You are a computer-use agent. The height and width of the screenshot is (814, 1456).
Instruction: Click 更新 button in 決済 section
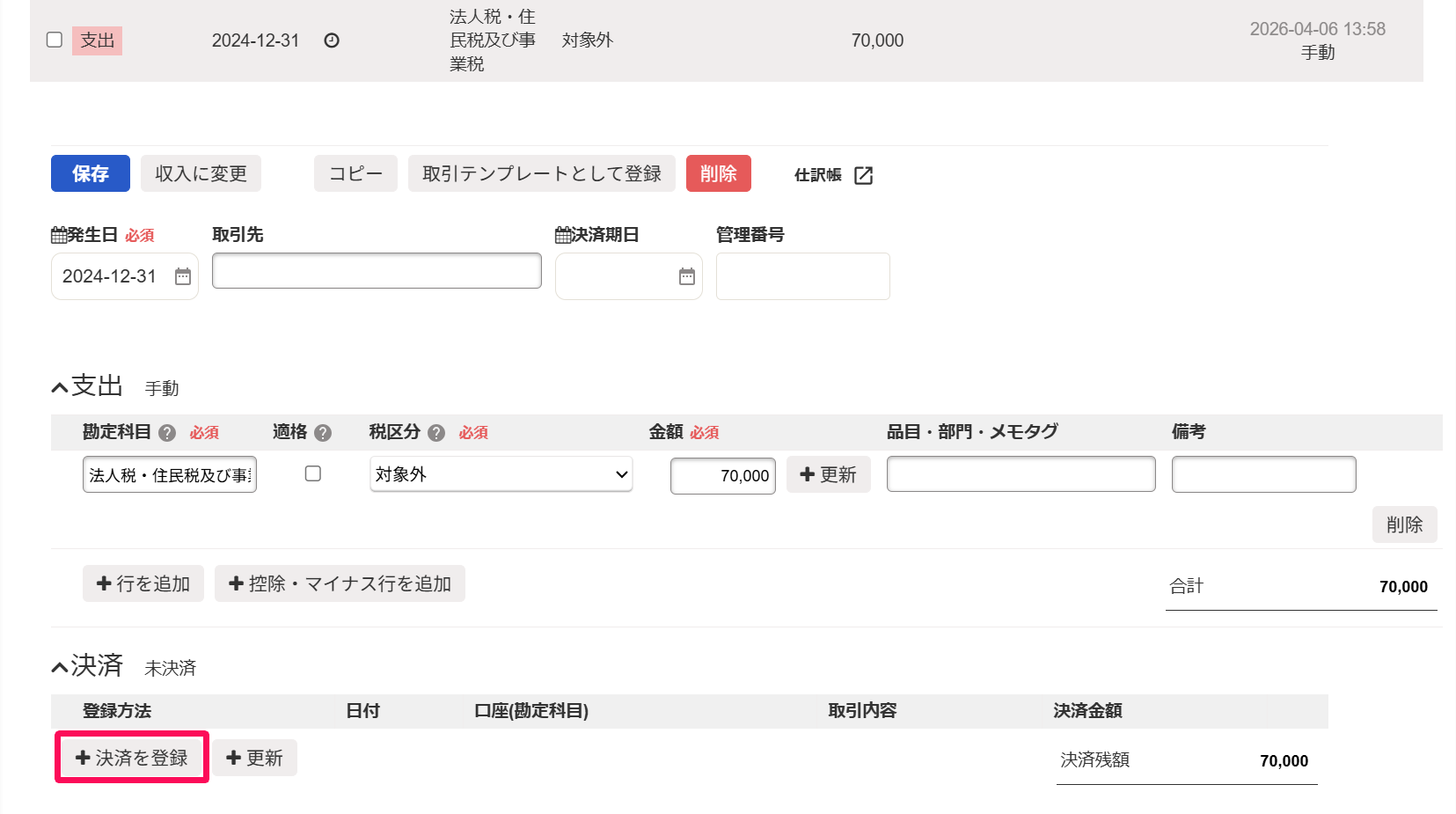pyautogui.click(x=255, y=758)
